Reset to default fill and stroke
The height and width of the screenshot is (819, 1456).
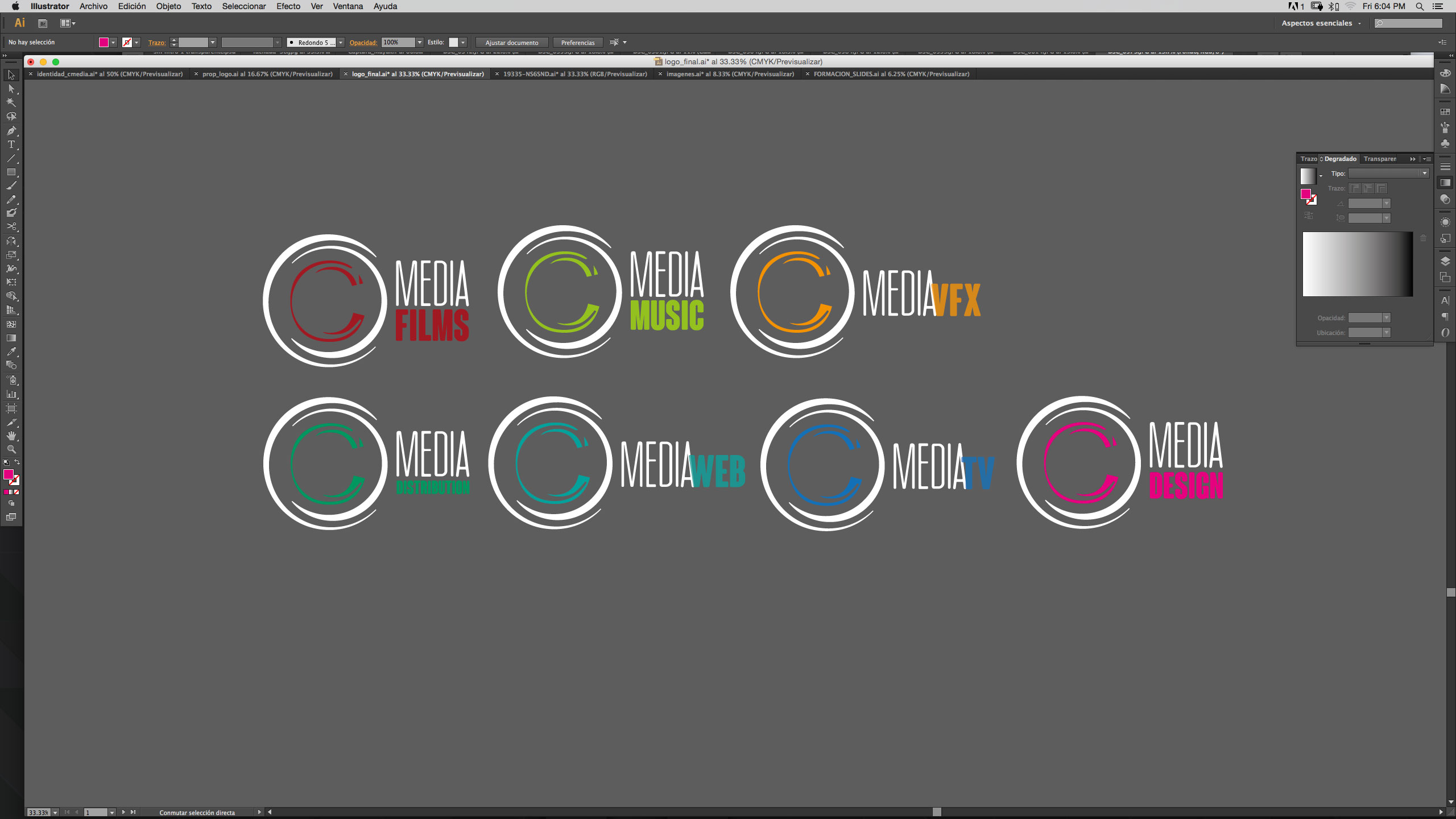click(x=6, y=462)
